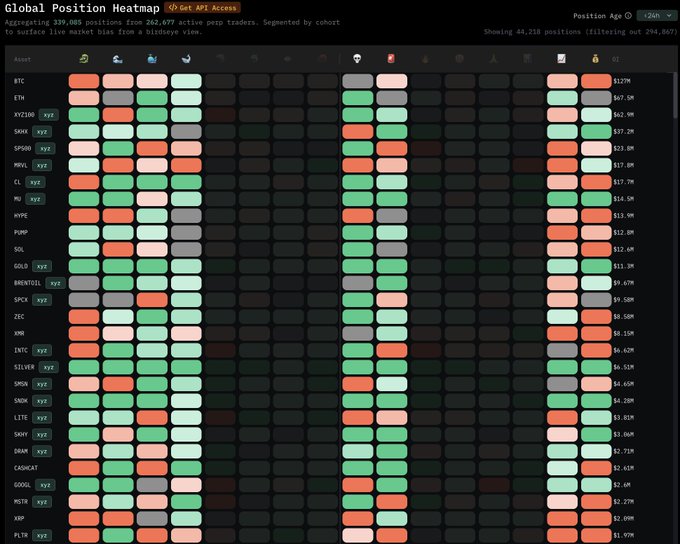Click the $14.5M open interest value
Screen dimensions: 680x544
[x=624, y=199]
